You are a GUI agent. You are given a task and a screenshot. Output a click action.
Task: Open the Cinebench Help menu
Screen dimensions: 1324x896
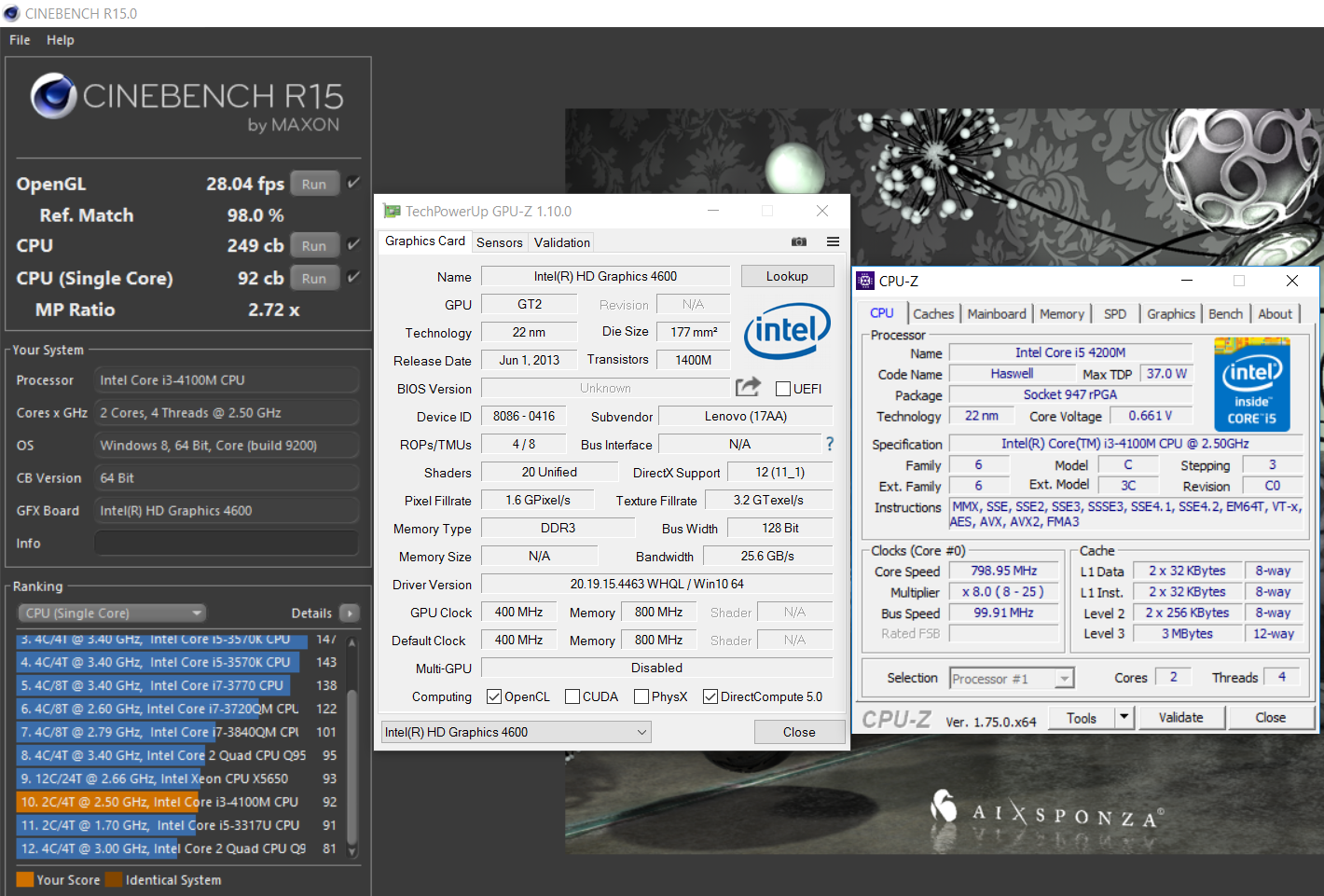pos(61,40)
